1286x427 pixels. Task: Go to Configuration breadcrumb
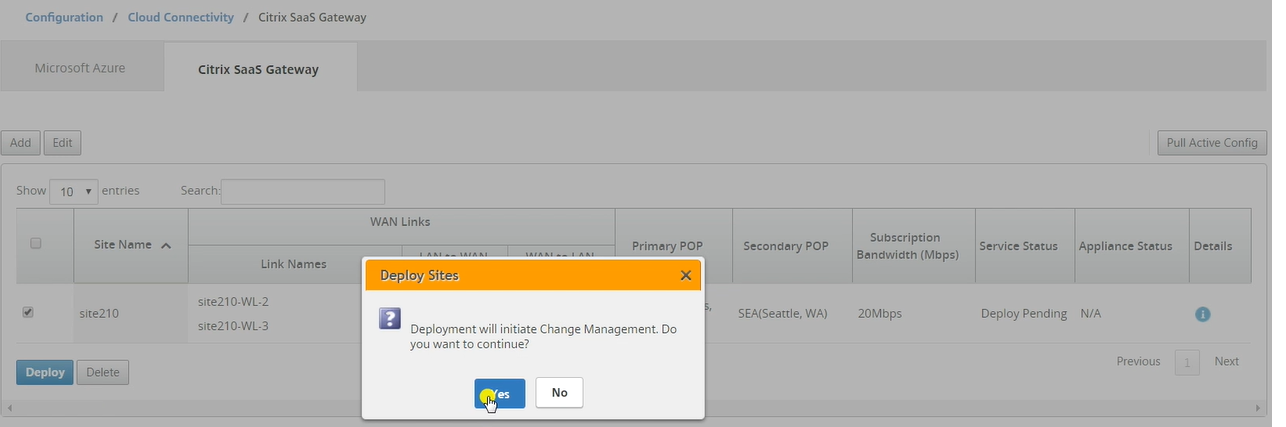tap(64, 17)
